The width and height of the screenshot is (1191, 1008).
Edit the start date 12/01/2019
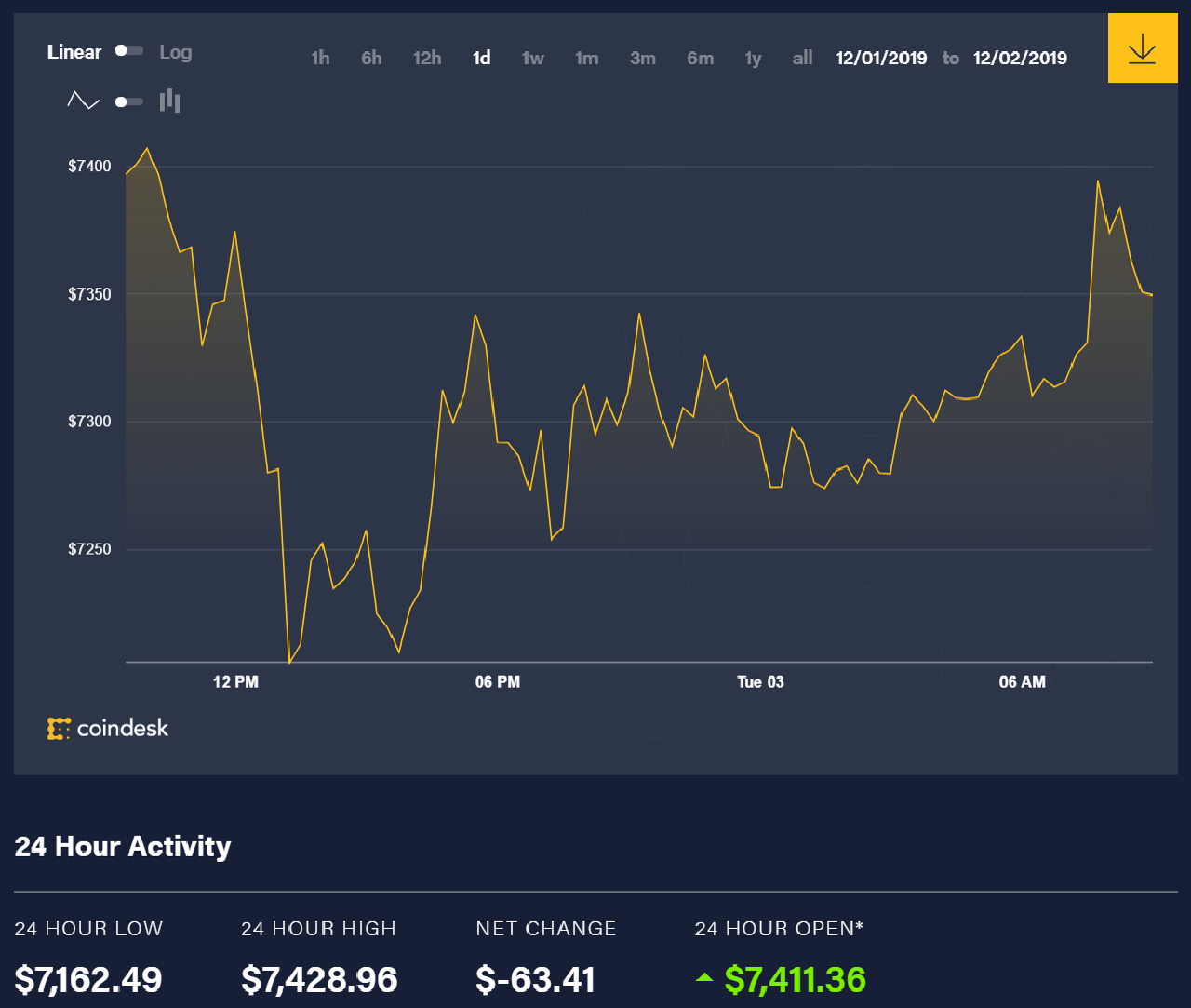pyautogui.click(x=881, y=58)
